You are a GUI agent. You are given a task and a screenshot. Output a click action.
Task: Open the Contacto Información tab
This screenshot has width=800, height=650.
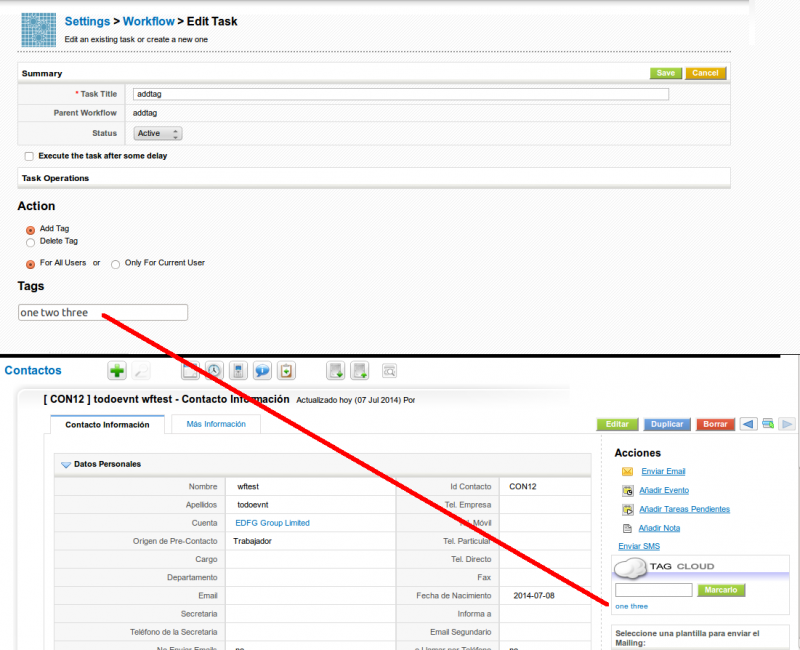[x=107, y=424]
